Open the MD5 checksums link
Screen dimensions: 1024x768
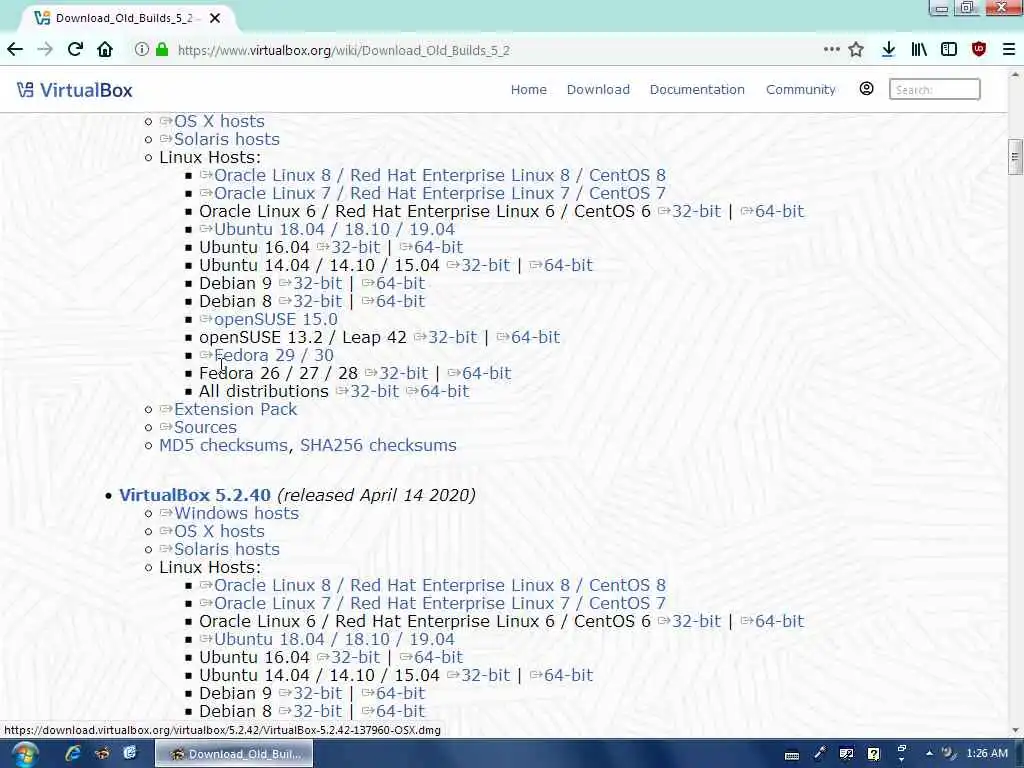[x=223, y=445]
